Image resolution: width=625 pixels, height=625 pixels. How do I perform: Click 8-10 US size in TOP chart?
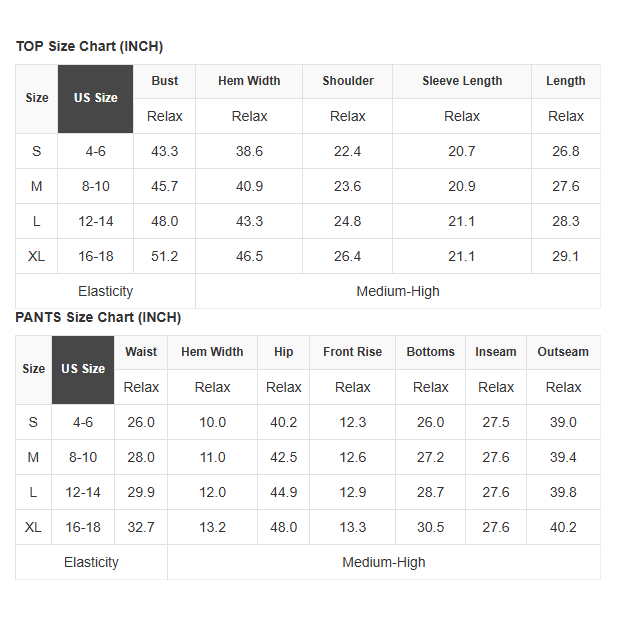point(96,186)
